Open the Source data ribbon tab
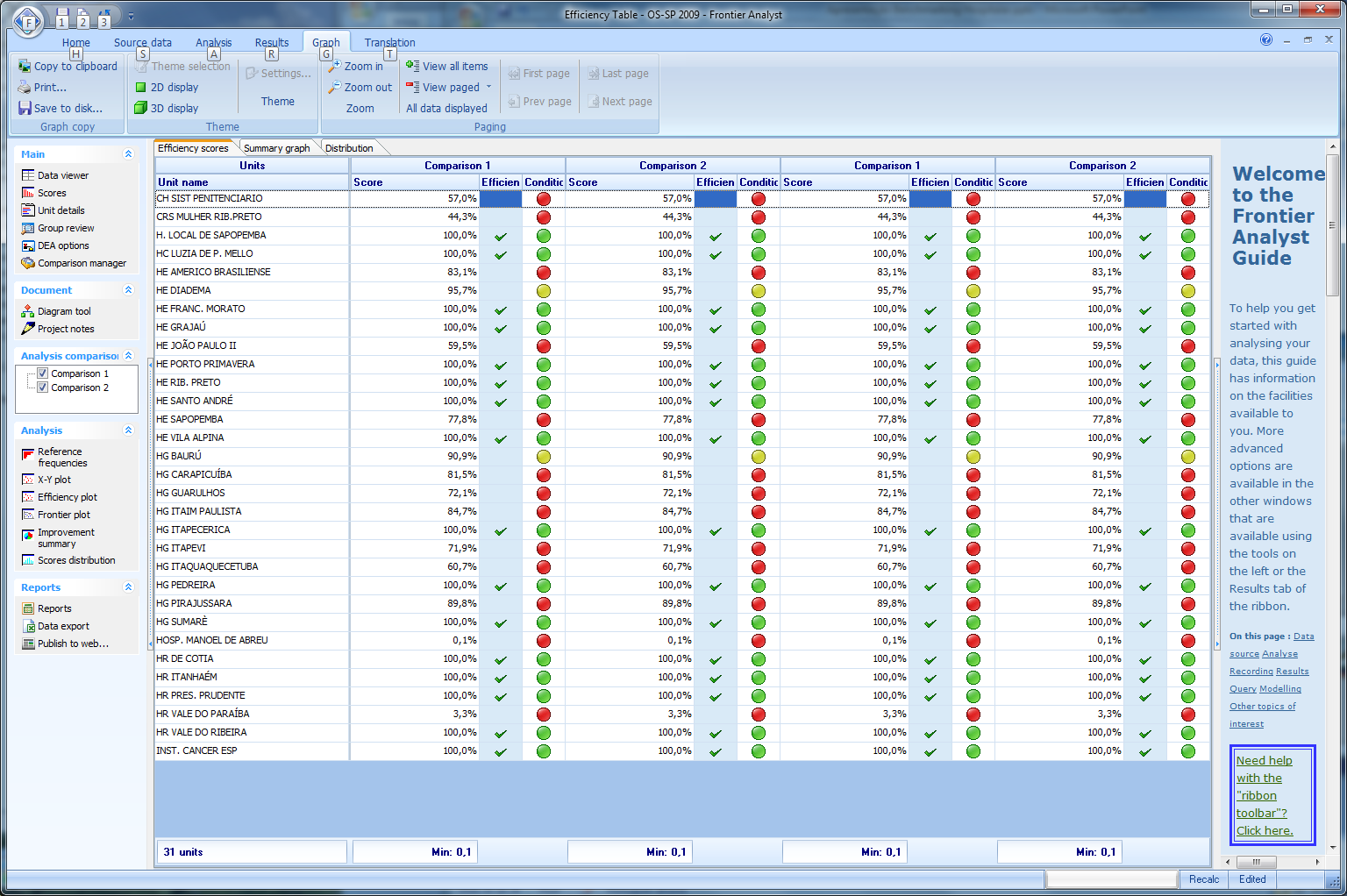Viewport: 1347px width, 896px height. tap(143, 42)
